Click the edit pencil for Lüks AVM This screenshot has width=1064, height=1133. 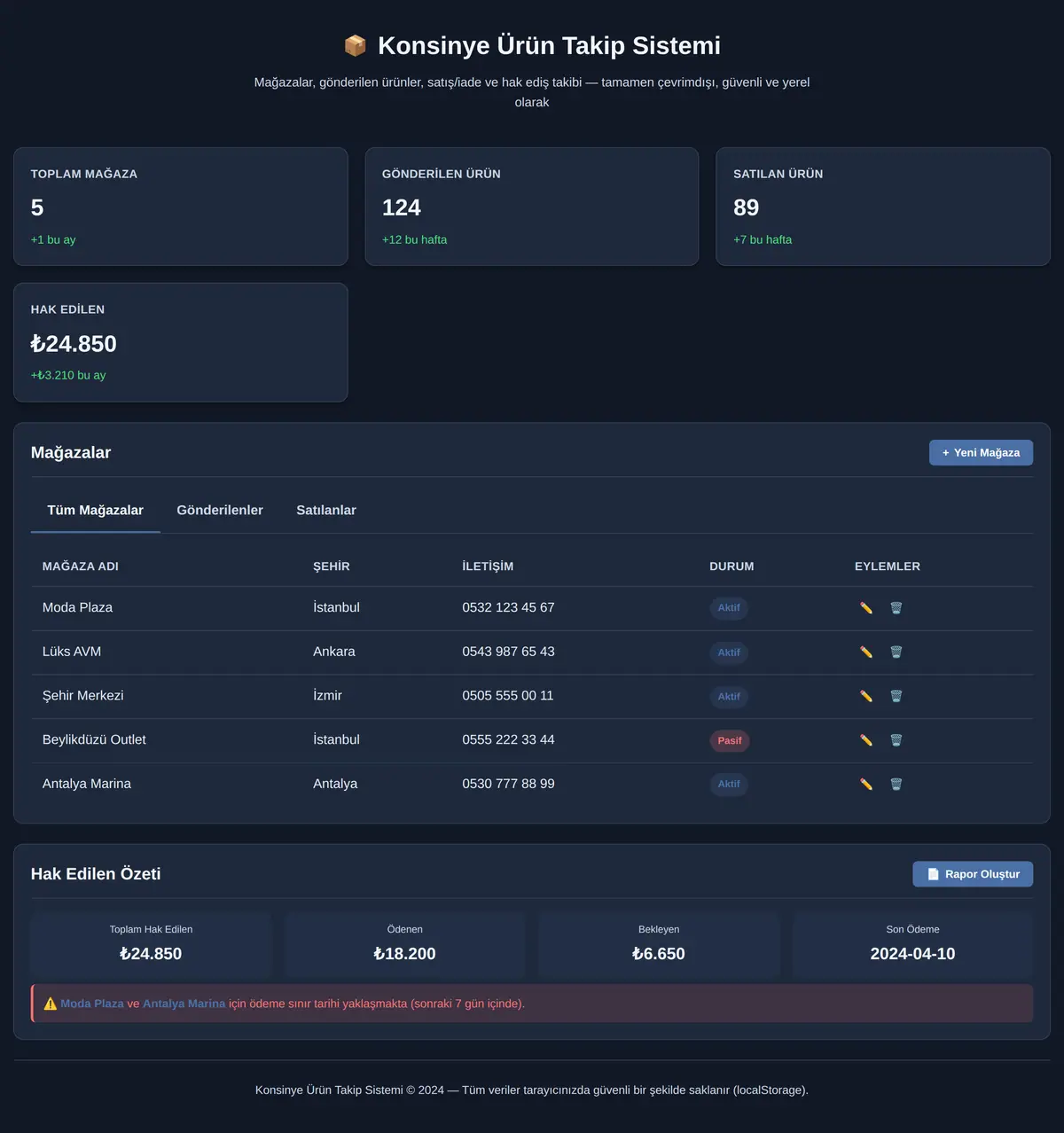(x=866, y=652)
